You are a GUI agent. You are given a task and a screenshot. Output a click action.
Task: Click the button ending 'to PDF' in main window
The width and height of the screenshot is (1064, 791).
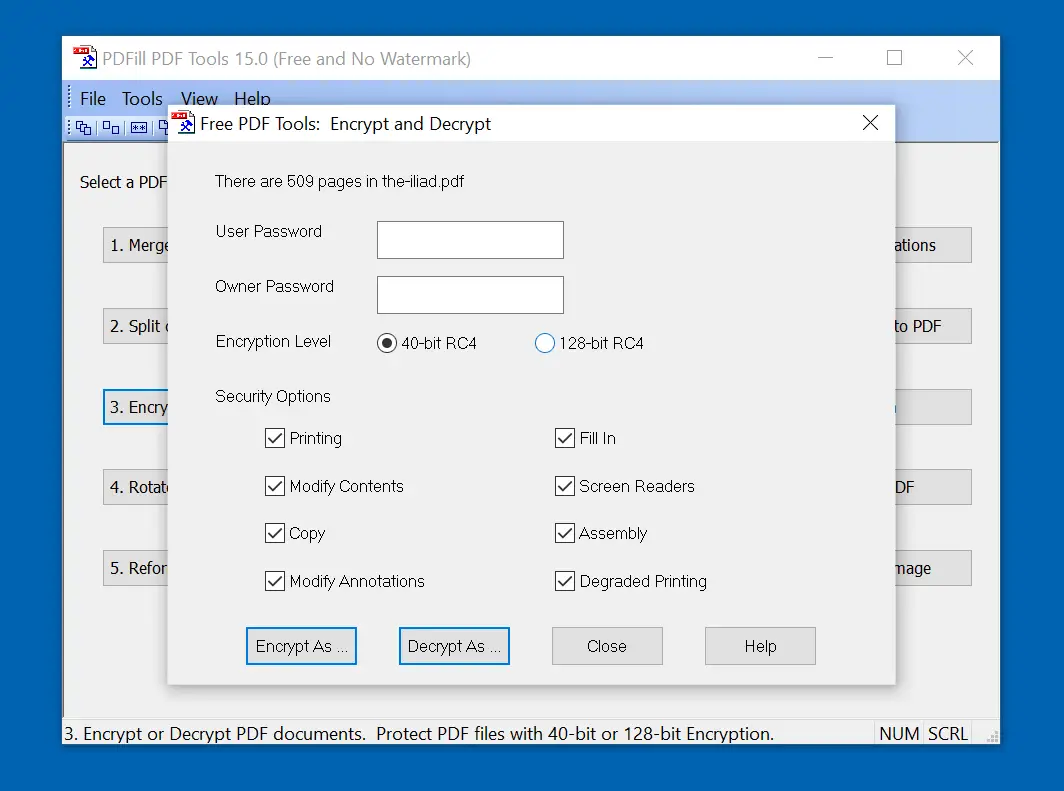pos(933,326)
